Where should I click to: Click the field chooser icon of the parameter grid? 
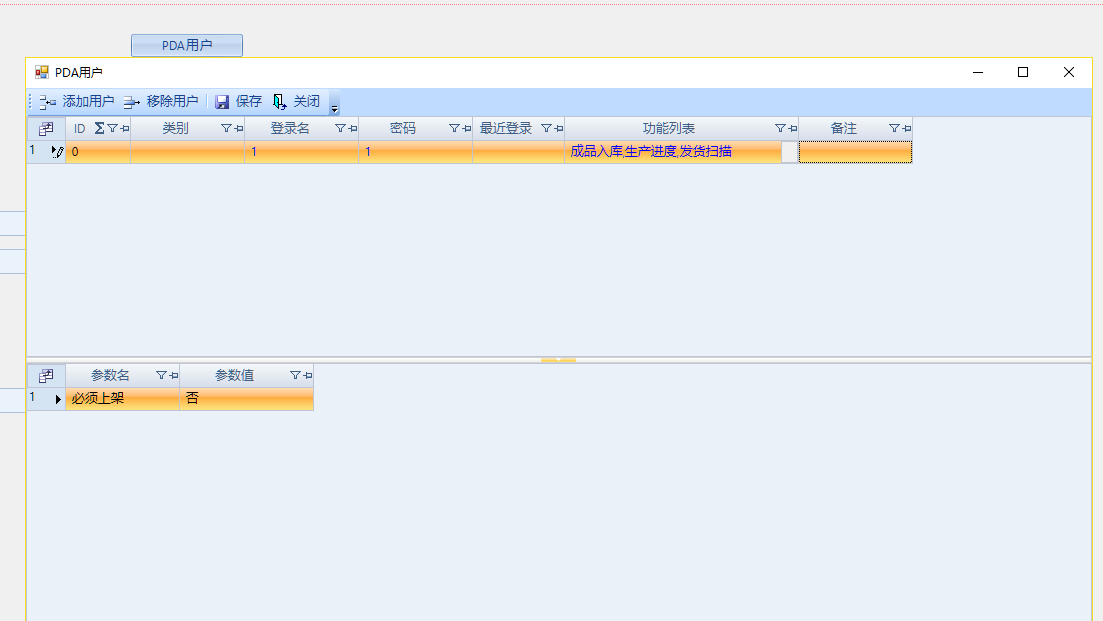46,376
